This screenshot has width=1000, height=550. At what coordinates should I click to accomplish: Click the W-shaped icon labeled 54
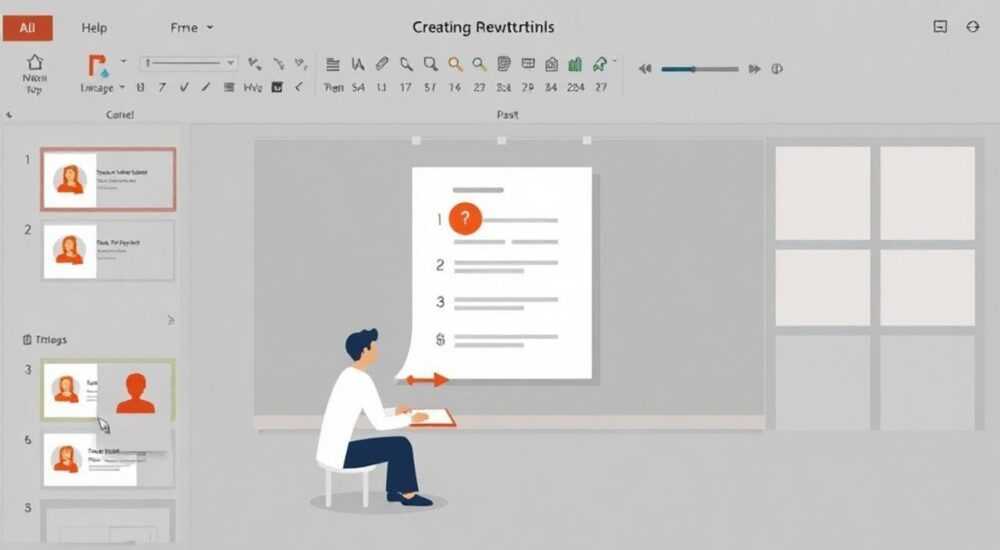pyautogui.click(x=358, y=64)
